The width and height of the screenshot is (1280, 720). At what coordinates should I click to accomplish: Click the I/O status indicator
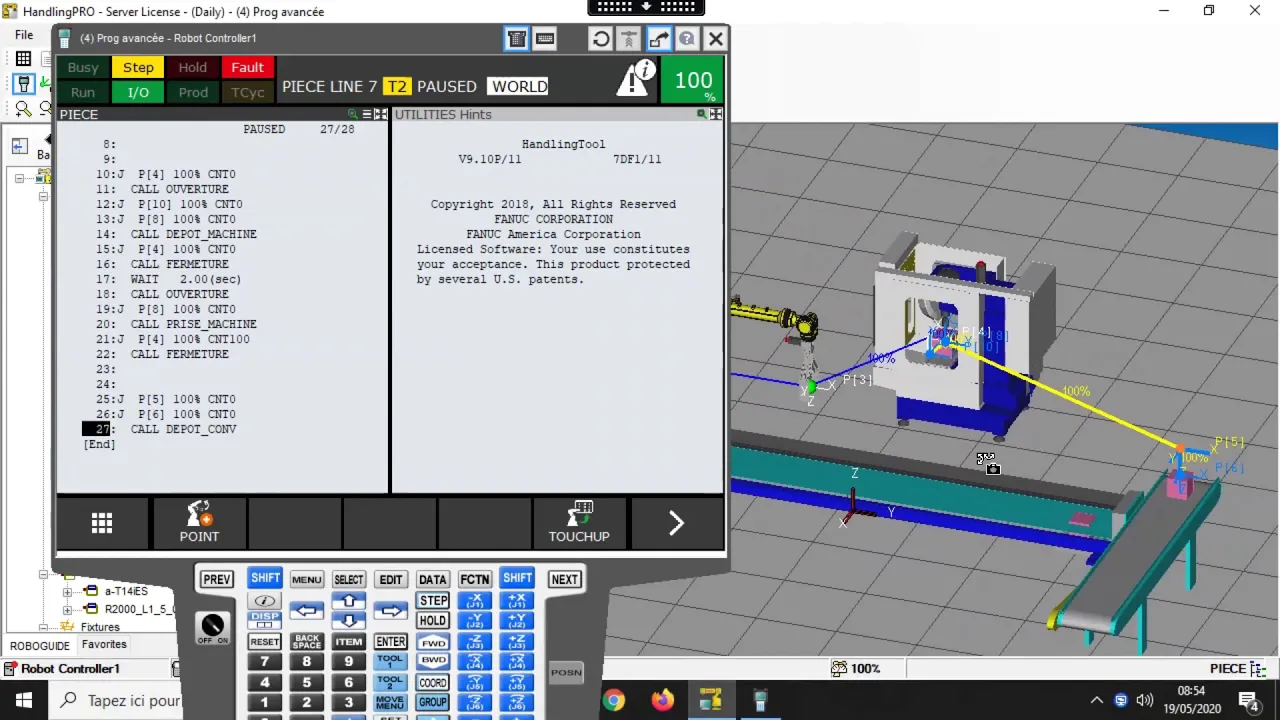point(138,92)
